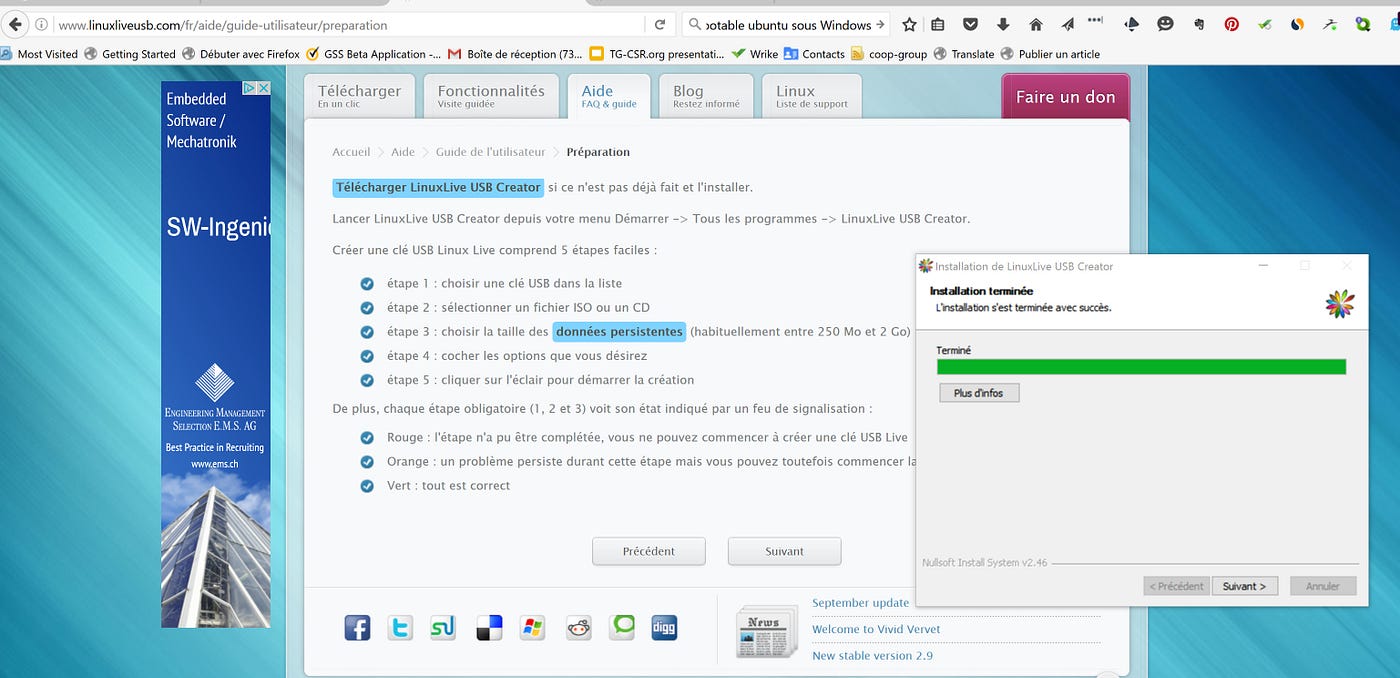Click the installer's green progress bar
The height and width of the screenshot is (678, 1400).
click(1141, 367)
